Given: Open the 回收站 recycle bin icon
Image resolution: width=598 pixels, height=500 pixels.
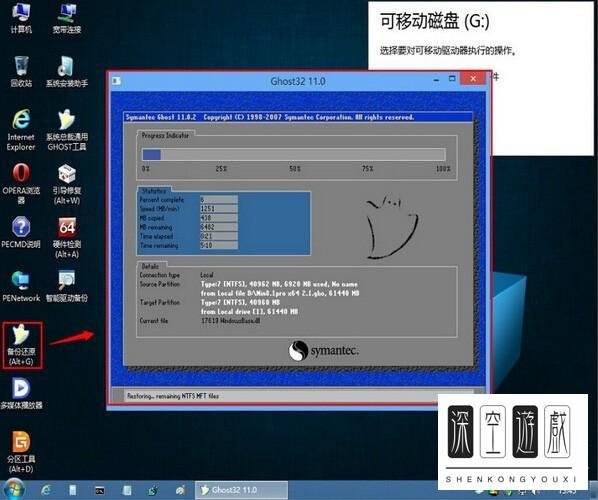Looking at the screenshot, I should (21, 71).
